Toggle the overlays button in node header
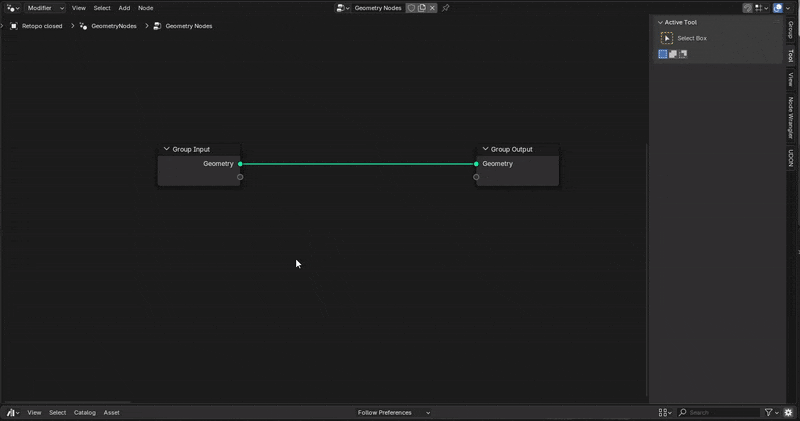The image size is (800, 421). coord(778,7)
